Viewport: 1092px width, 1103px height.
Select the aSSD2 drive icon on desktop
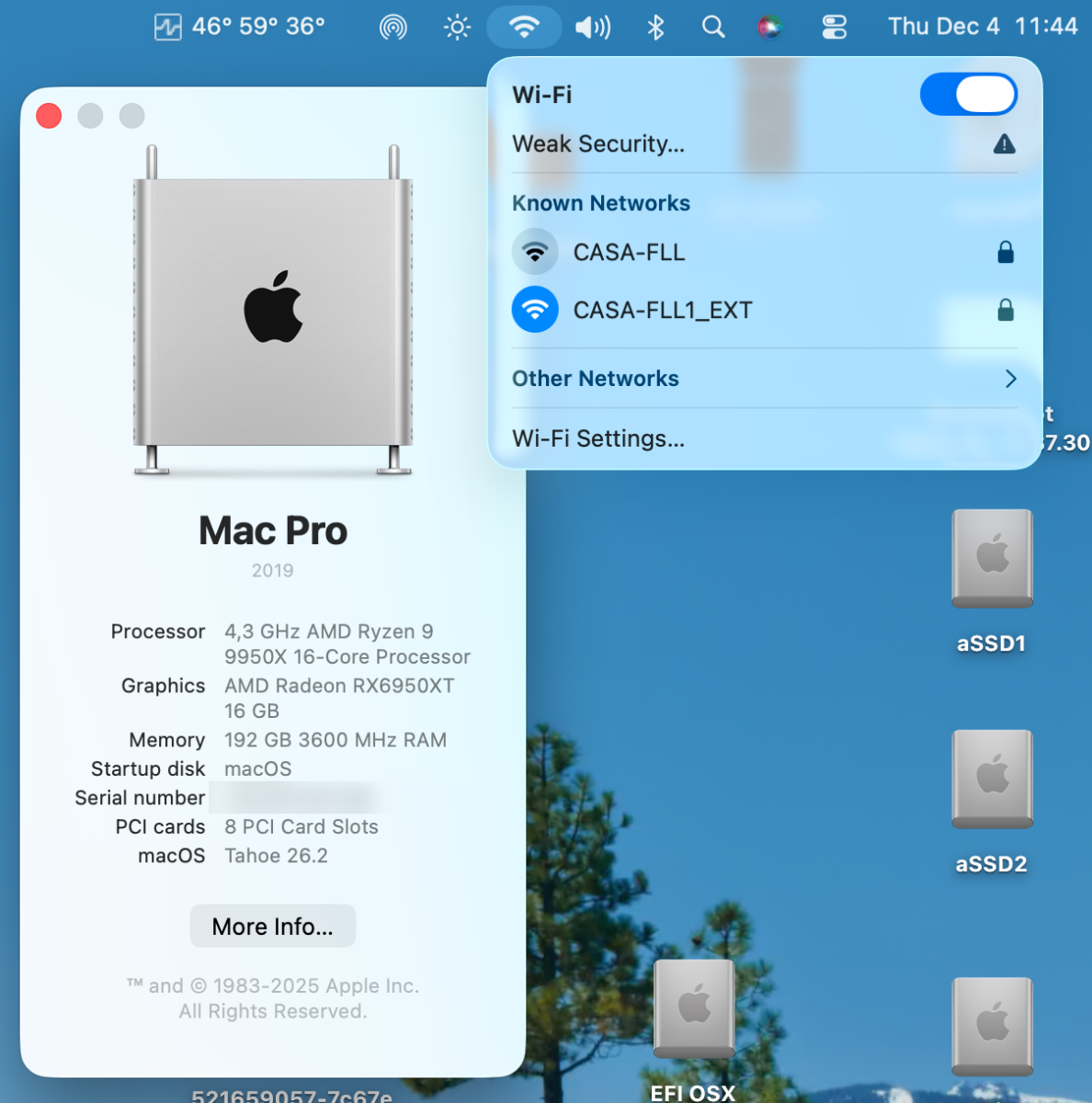coord(993,779)
